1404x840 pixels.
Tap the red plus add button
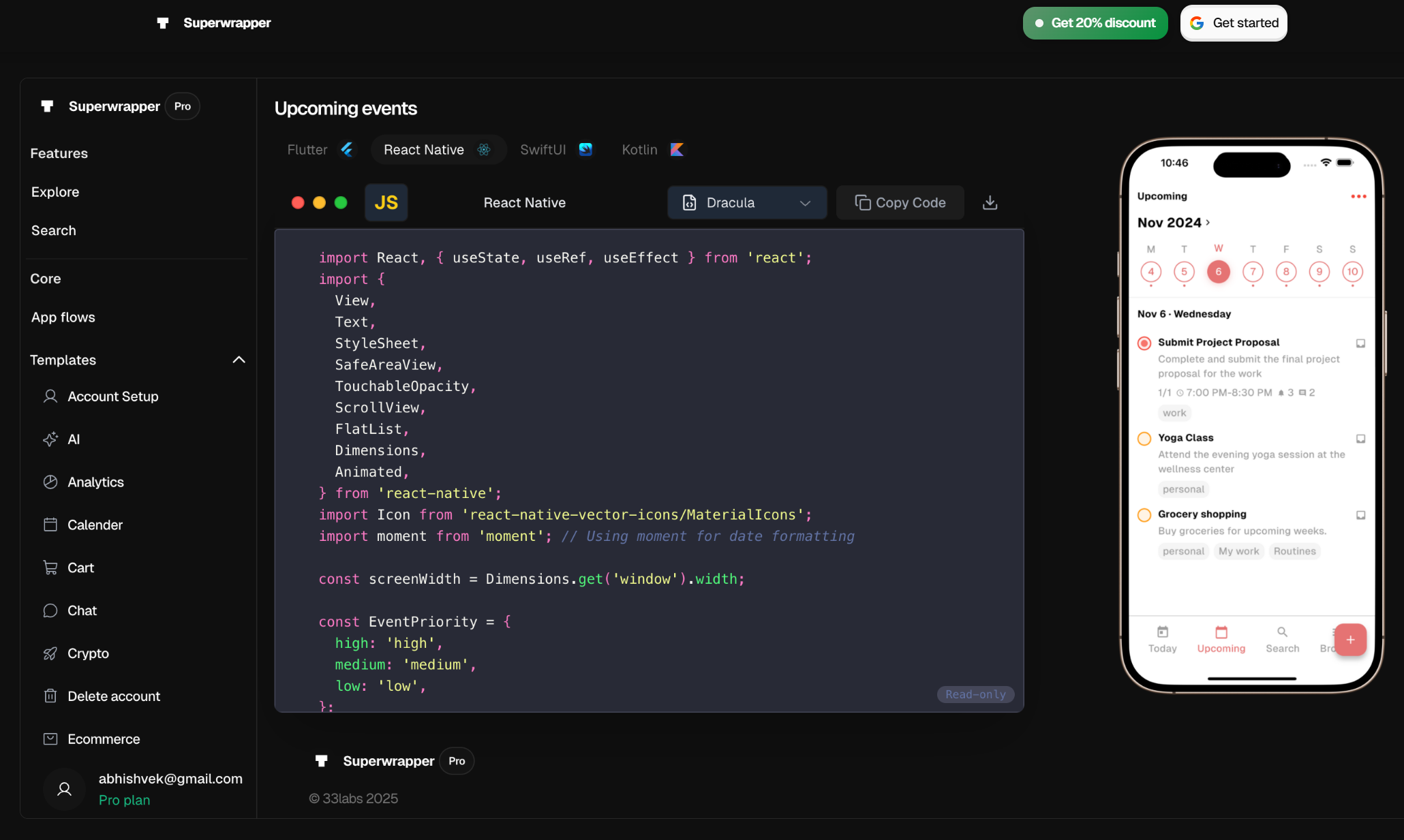[x=1351, y=640]
